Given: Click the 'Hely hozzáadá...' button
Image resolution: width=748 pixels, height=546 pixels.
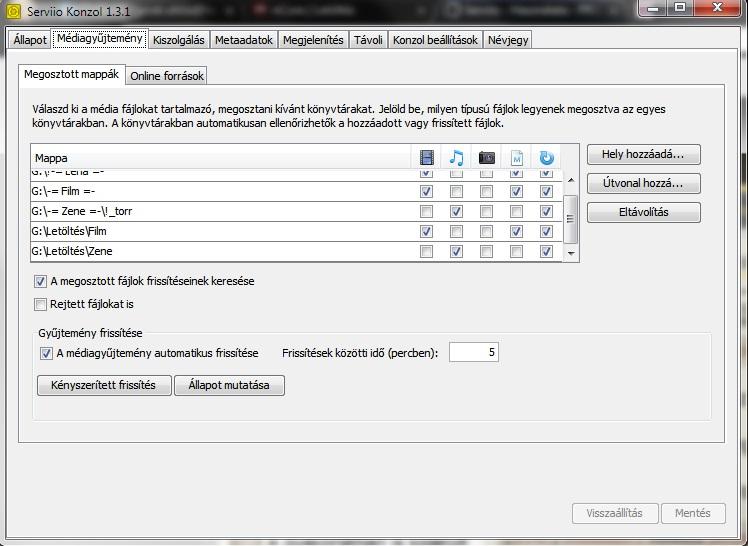Looking at the screenshot, I should point(644,155).
